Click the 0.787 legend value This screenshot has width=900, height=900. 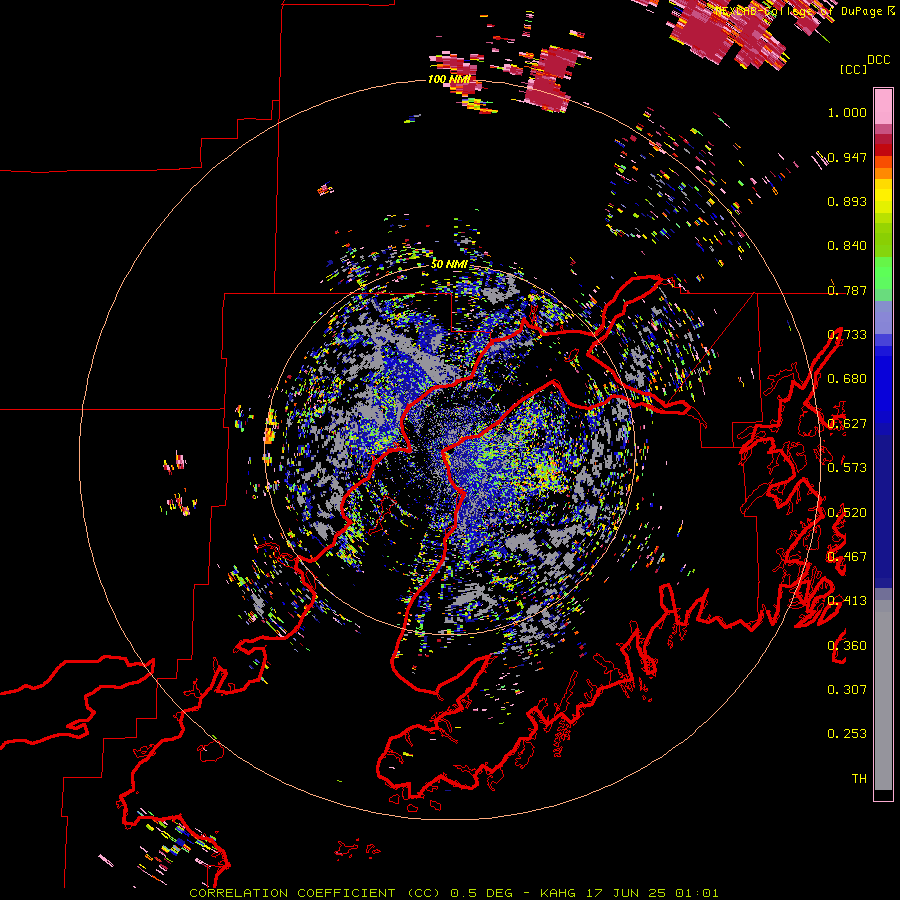[x=847, y=290]
